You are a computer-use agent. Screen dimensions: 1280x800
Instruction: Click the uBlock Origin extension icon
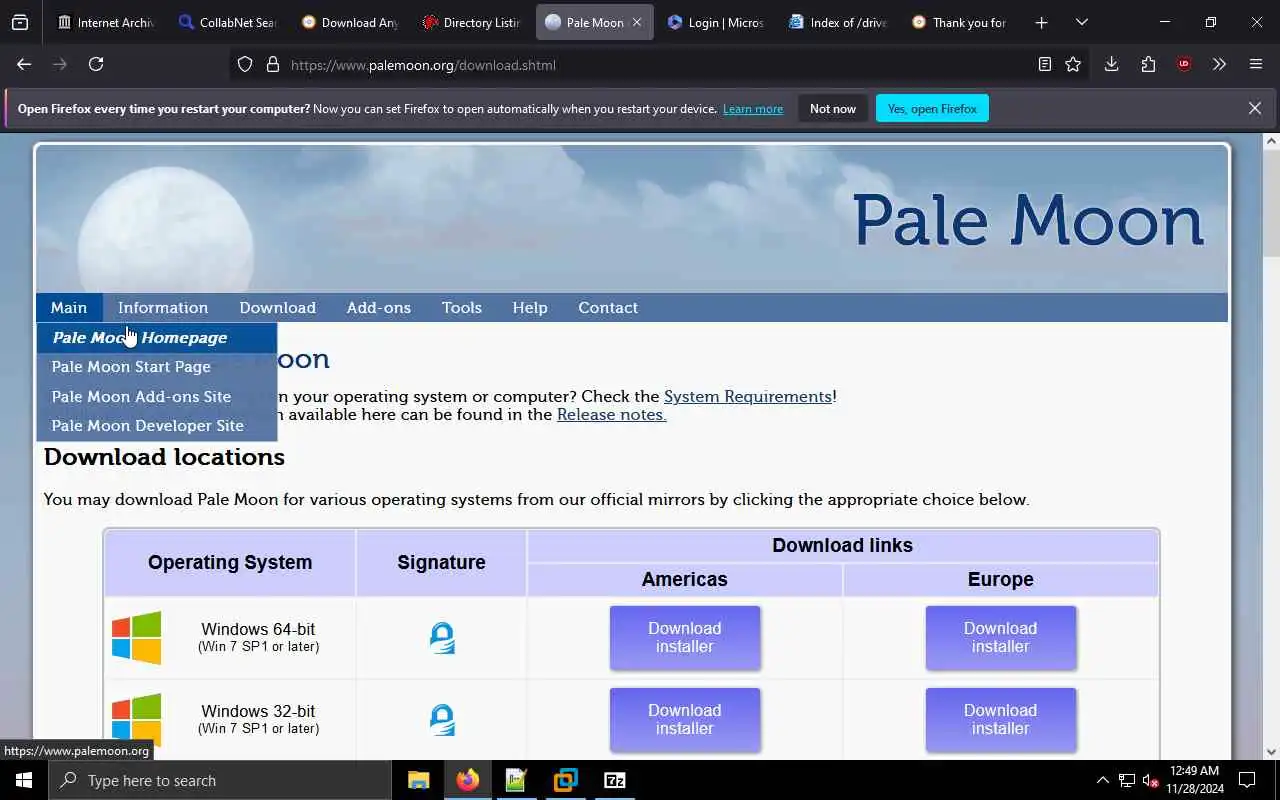(1184, 64)
